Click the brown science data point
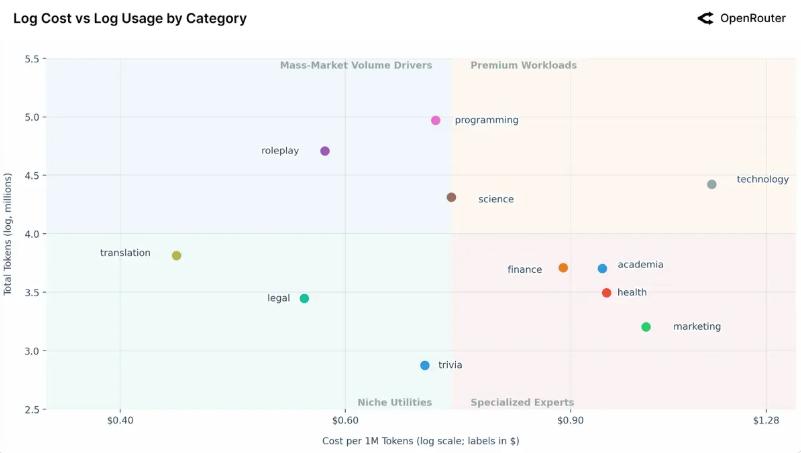The height and width of the screenshot is (453, 801). click(452, 198)
